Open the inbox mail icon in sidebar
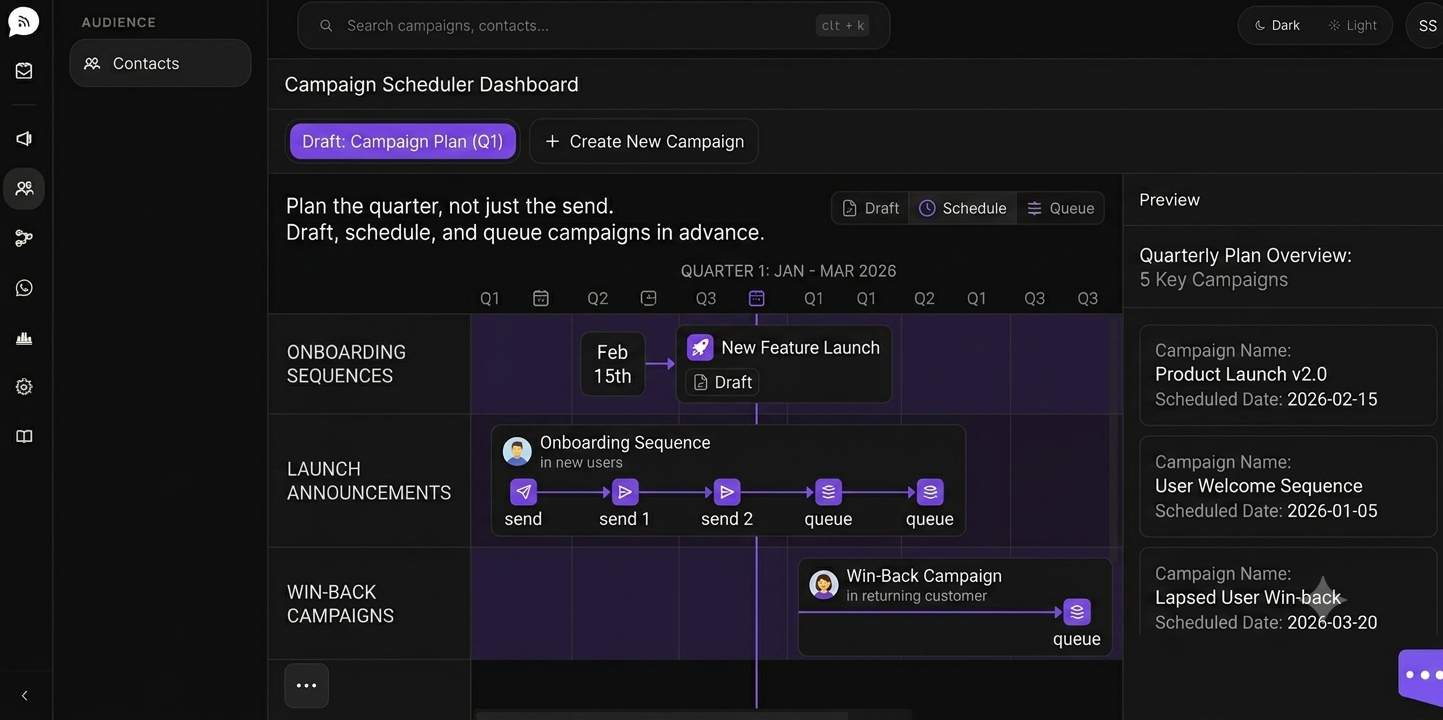Screen dimensions: 1443x720 click(24, 71)
